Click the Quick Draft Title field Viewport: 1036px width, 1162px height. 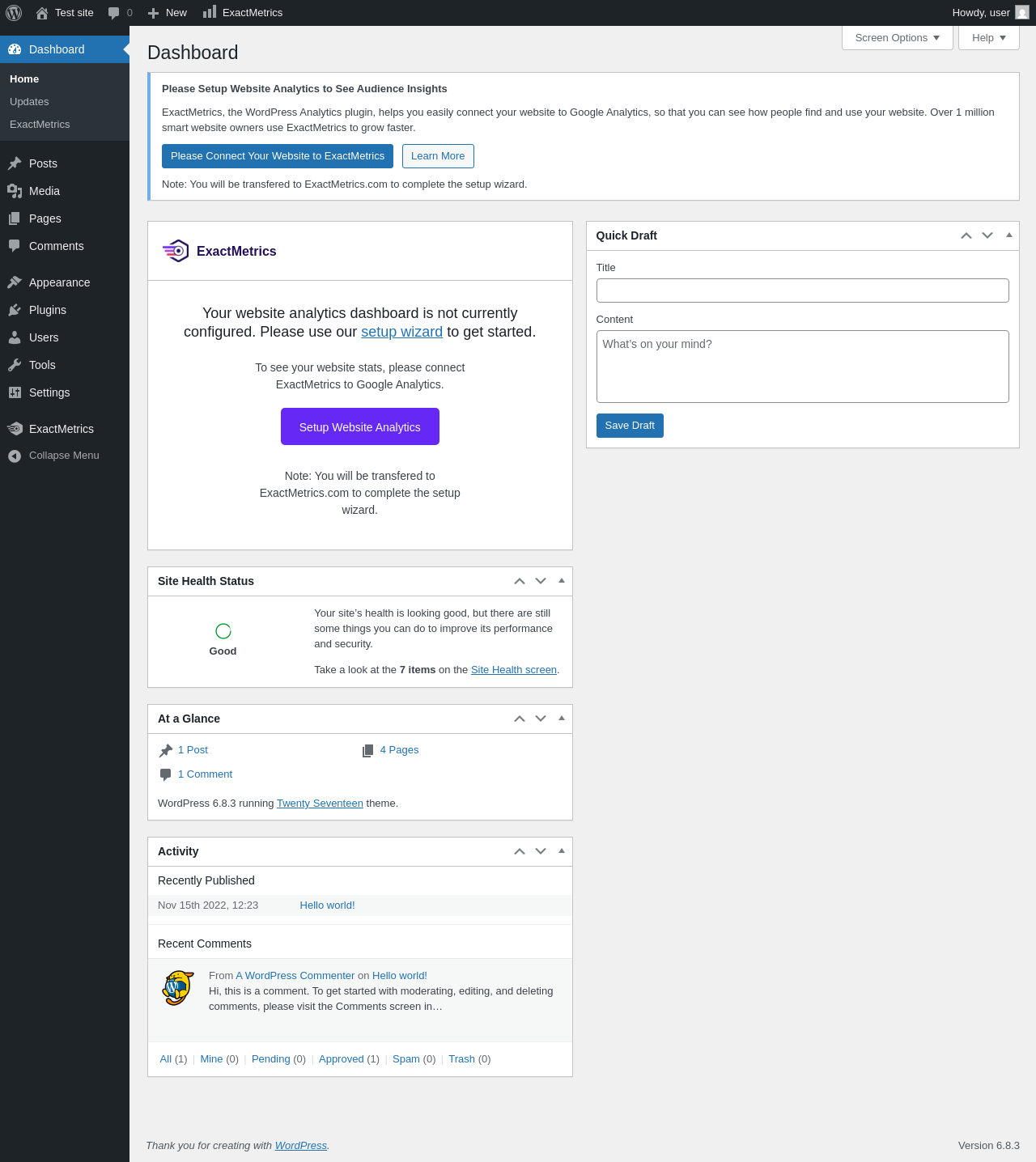pos(802,290)
